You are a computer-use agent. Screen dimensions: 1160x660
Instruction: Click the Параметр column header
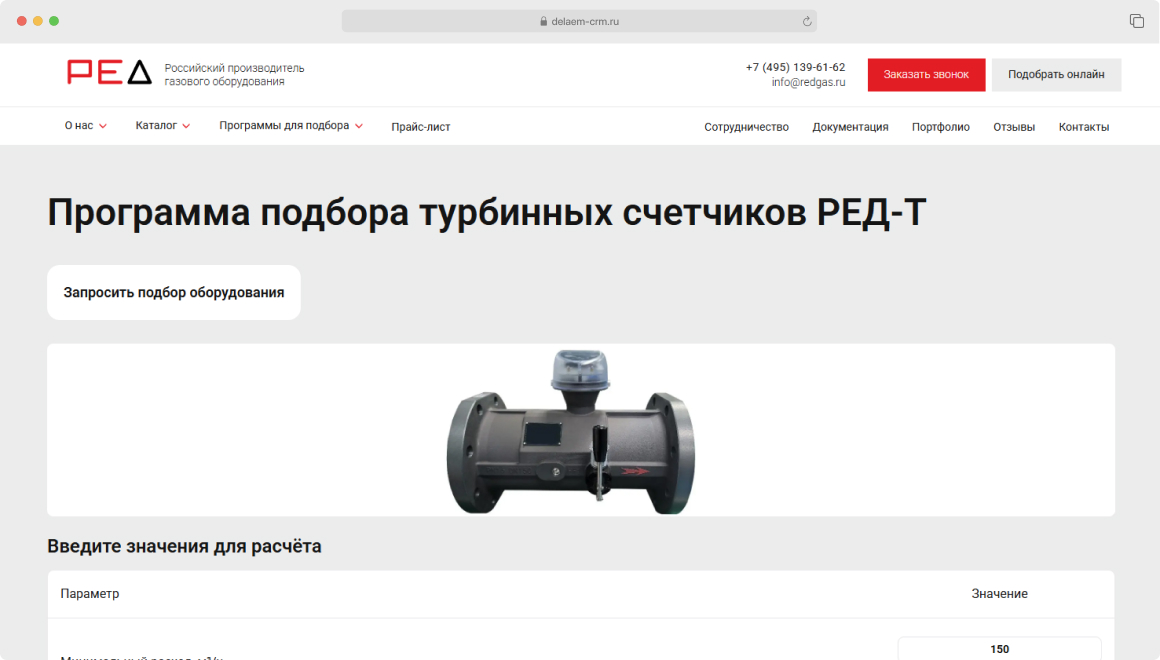click(90, 593)
